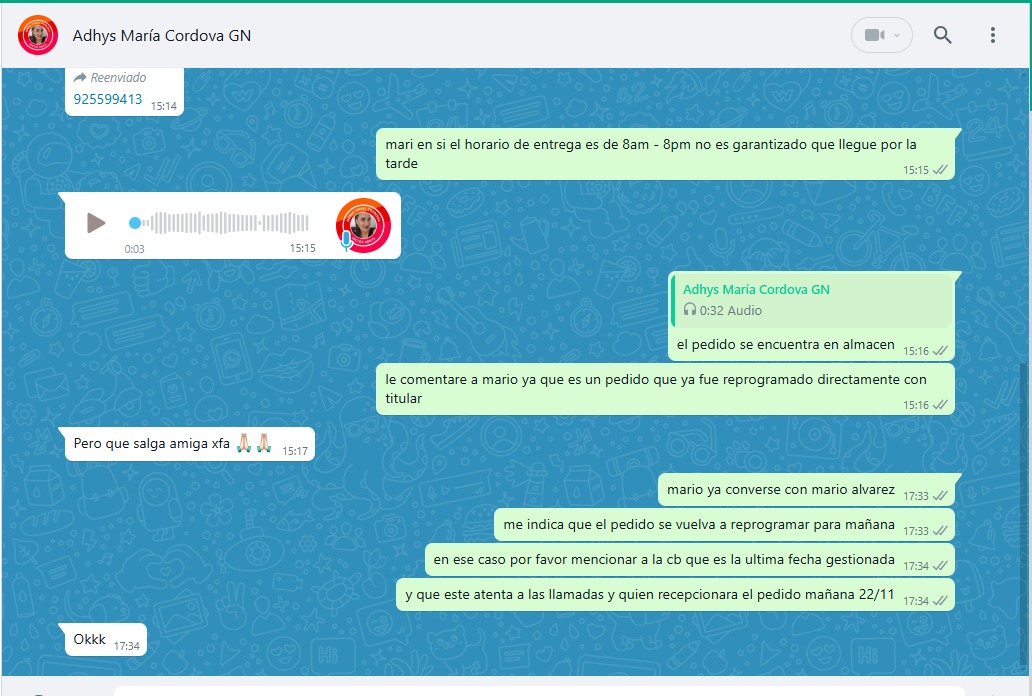The image size is (1032, 696).
Task: Click the sender avatar on the voice message
Action: pos(363,224)
